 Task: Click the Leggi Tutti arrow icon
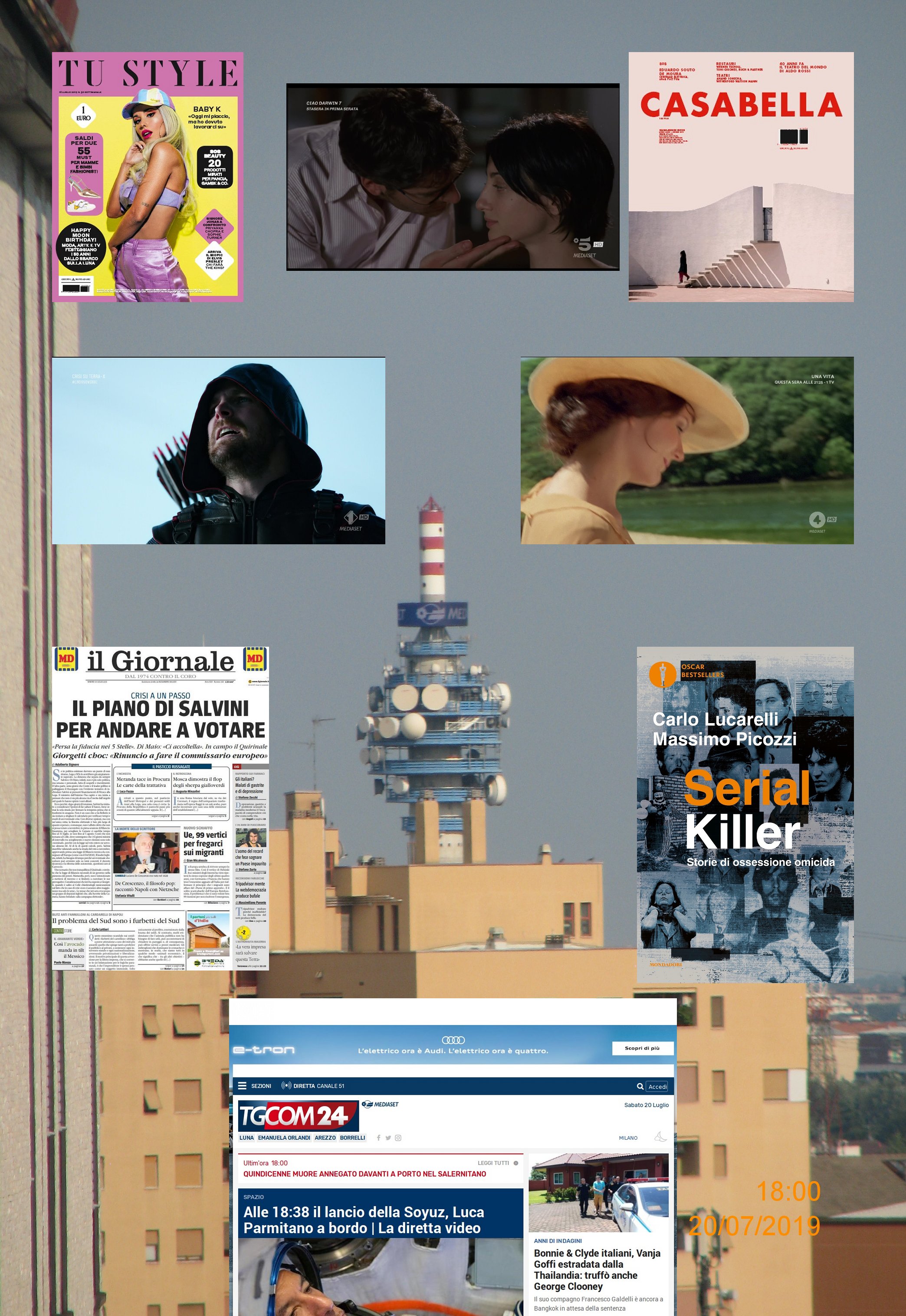click(x=515, y=1163)
